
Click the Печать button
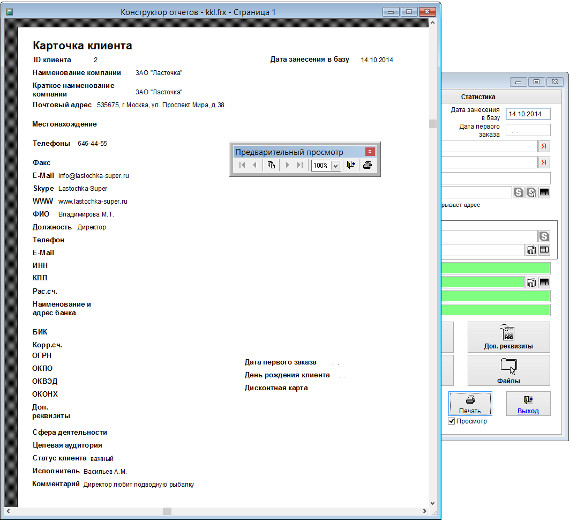point(470,404)
